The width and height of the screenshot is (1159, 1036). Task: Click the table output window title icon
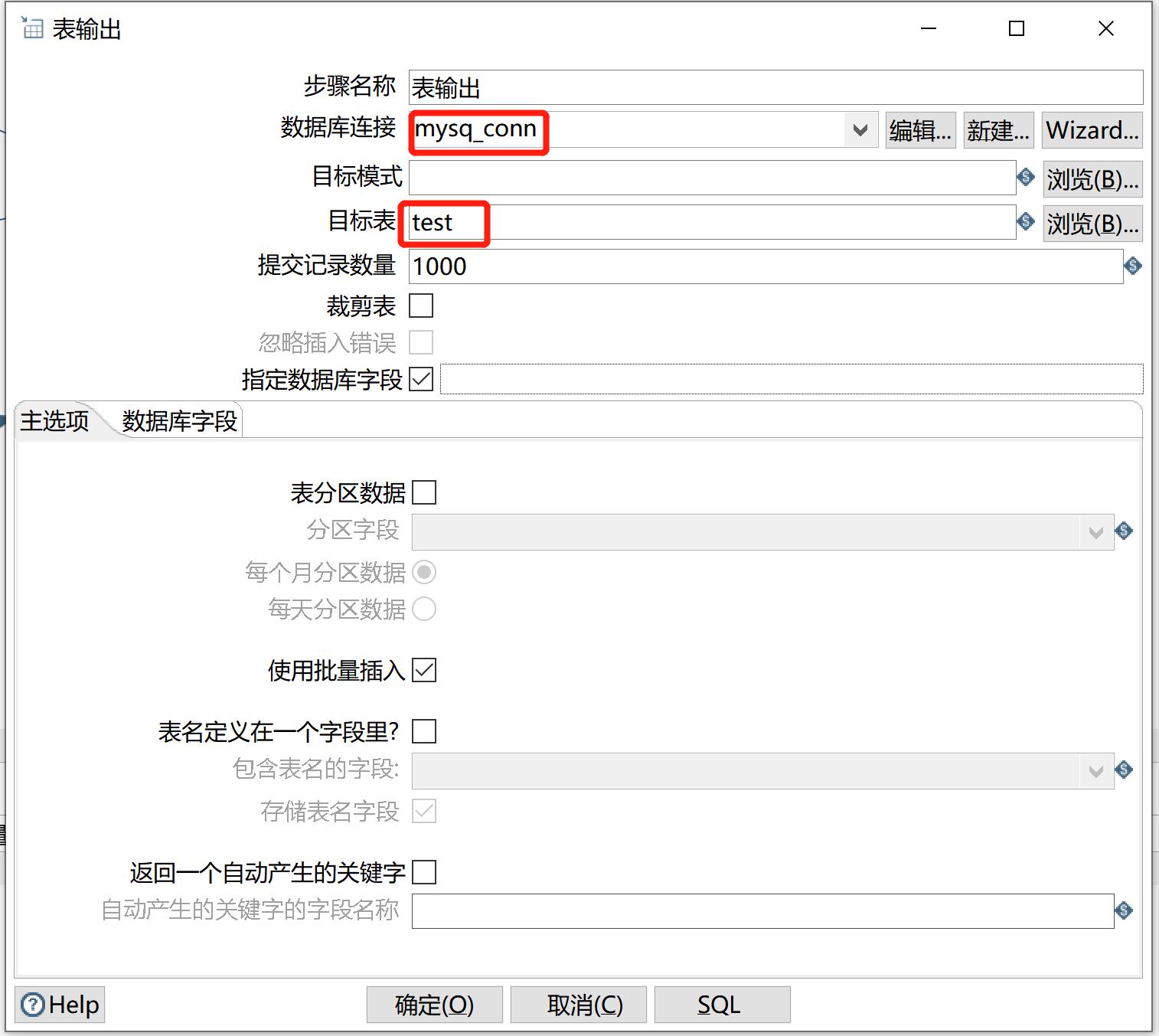[31, 28]
